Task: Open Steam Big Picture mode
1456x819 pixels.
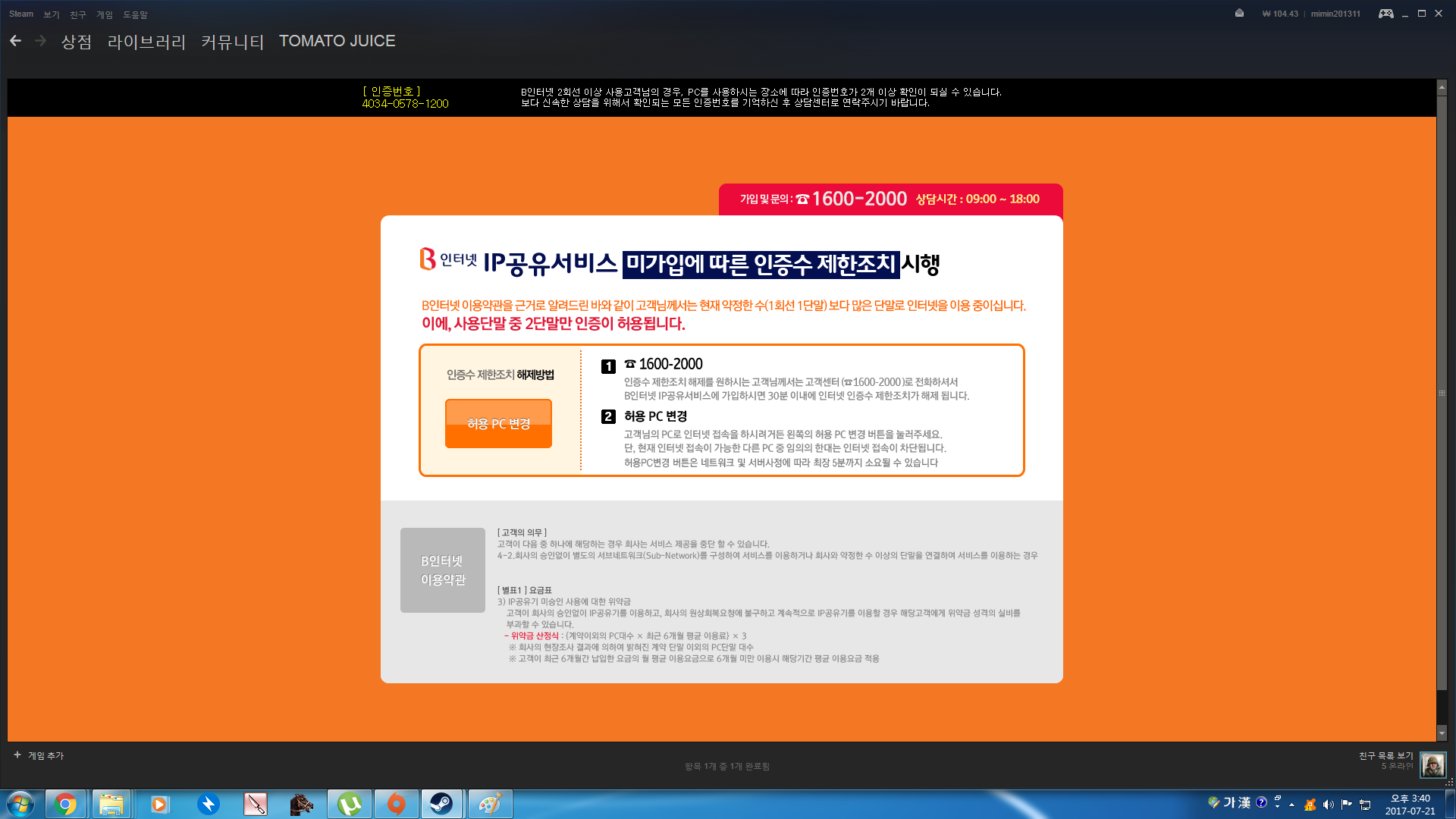Action: pos(1386,14)
